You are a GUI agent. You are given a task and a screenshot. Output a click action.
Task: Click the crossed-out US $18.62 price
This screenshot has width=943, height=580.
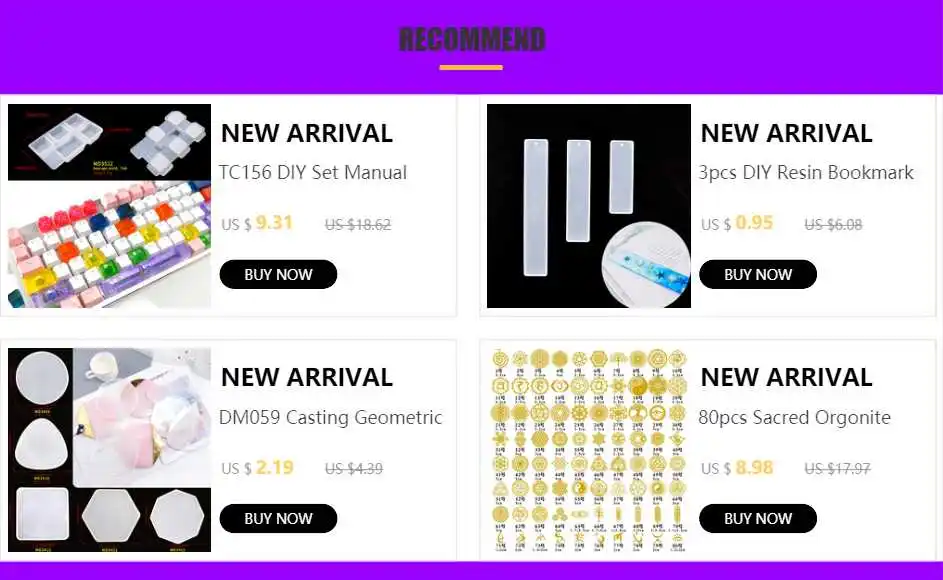358,225
